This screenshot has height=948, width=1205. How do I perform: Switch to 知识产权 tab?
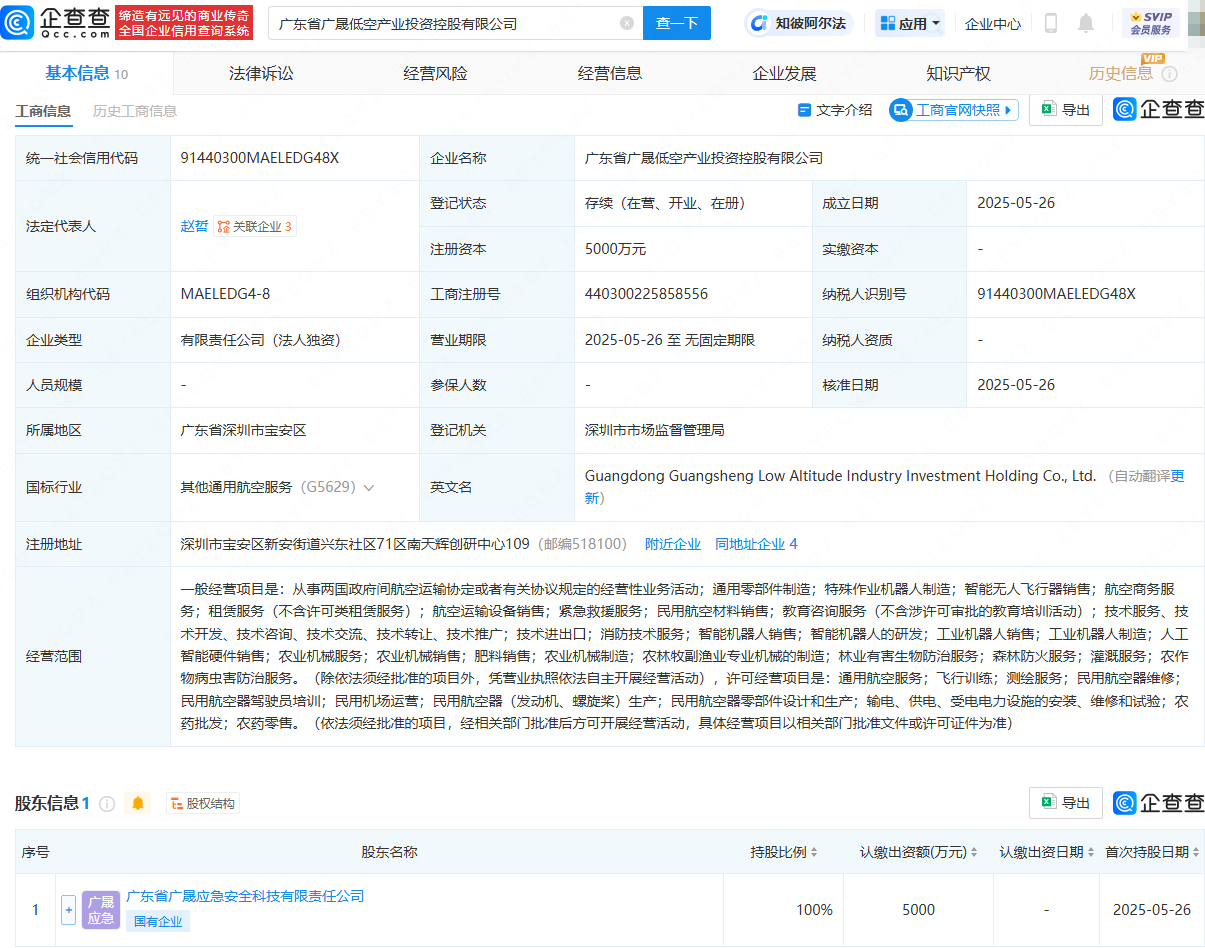958,73
